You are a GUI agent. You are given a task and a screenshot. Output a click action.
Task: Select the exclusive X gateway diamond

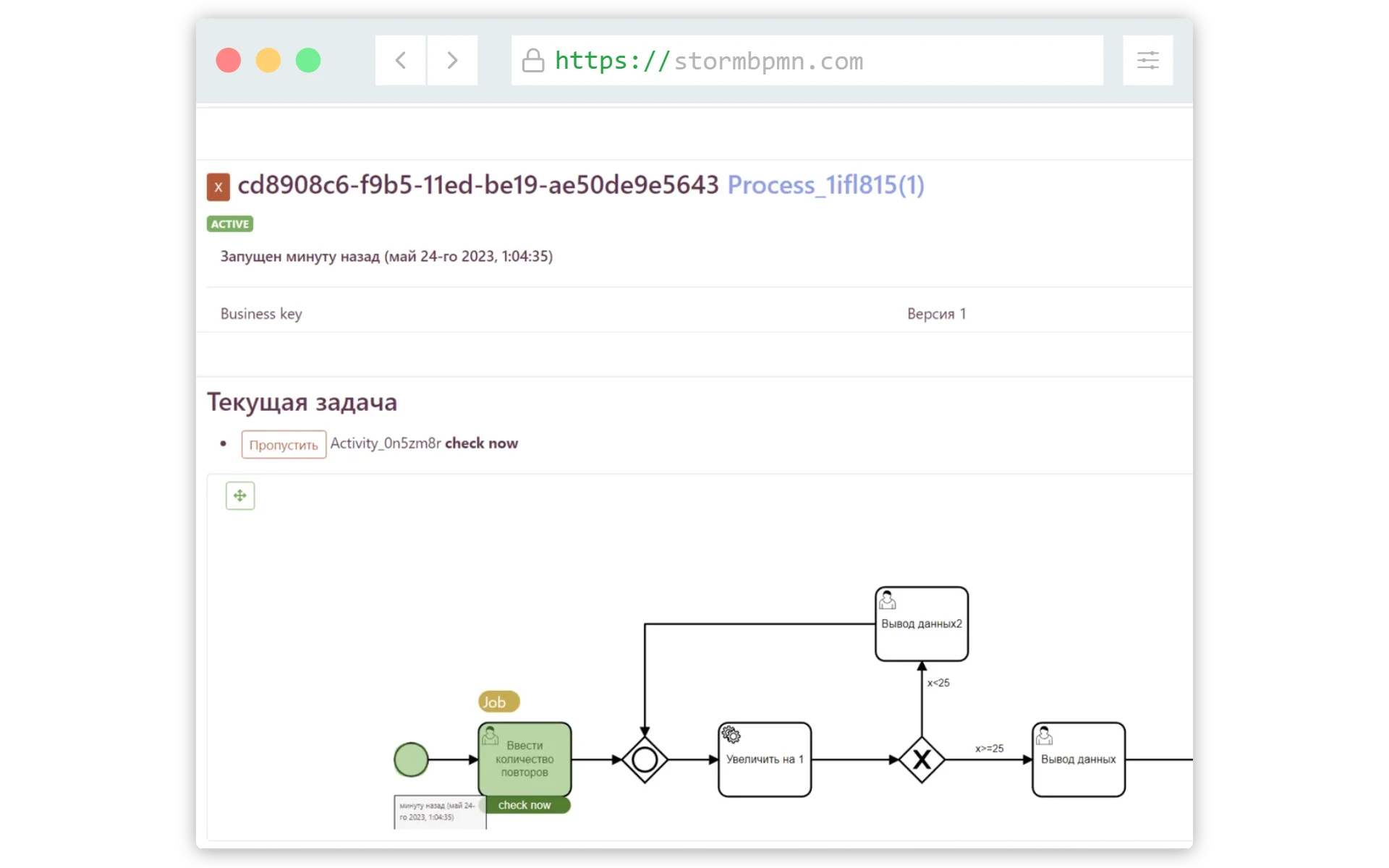coord(921,759)
